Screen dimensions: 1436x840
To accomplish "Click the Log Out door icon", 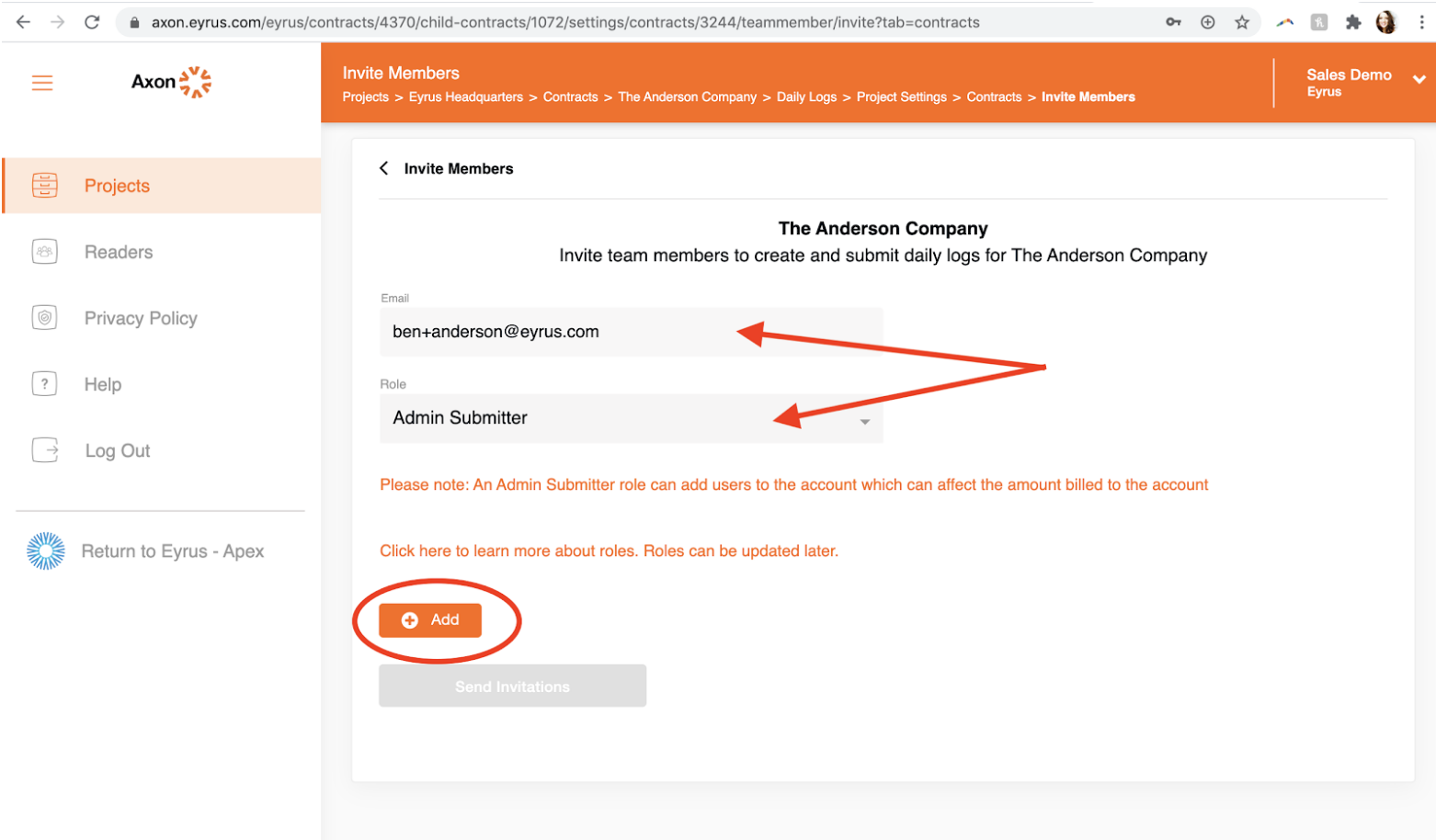I will coord(45,450).
